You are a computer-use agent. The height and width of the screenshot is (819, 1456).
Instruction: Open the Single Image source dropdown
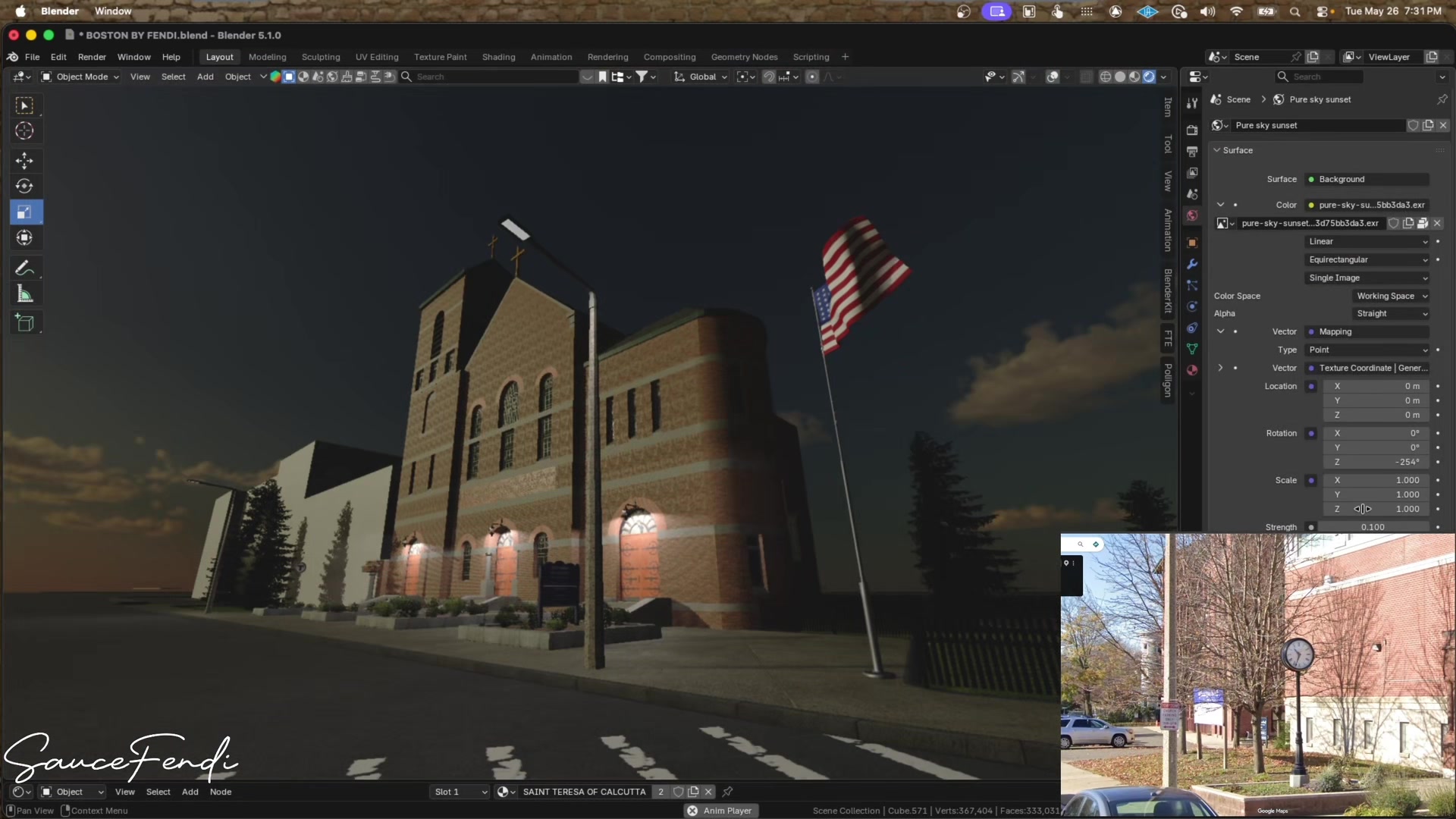tap(1367, 278)
